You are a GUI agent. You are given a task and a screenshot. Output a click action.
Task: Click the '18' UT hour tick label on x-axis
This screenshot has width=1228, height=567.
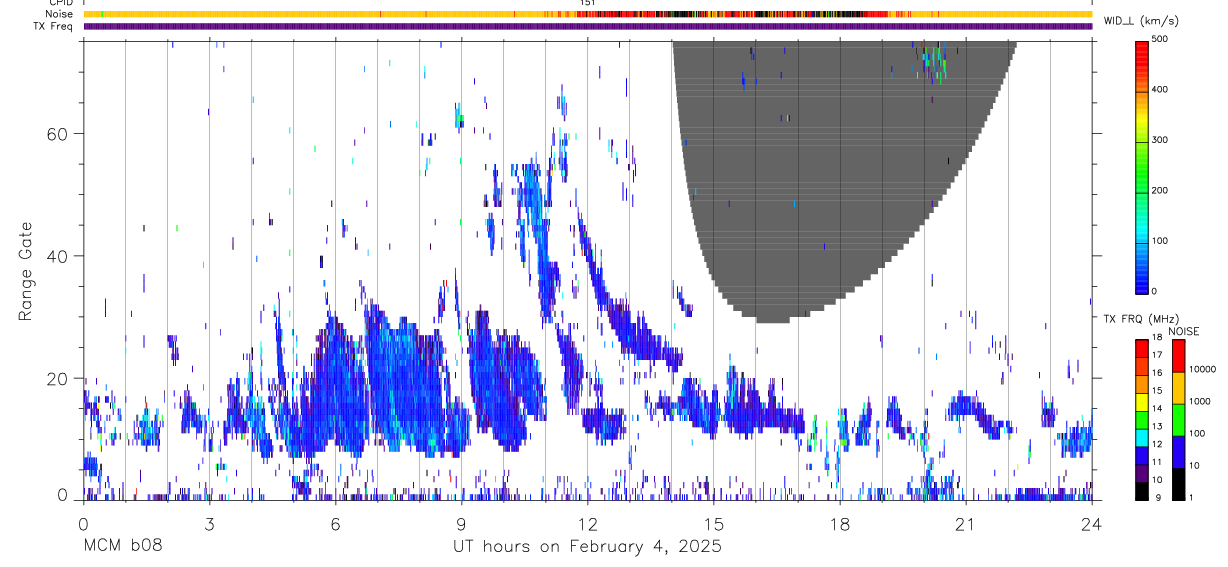(840, 524)
